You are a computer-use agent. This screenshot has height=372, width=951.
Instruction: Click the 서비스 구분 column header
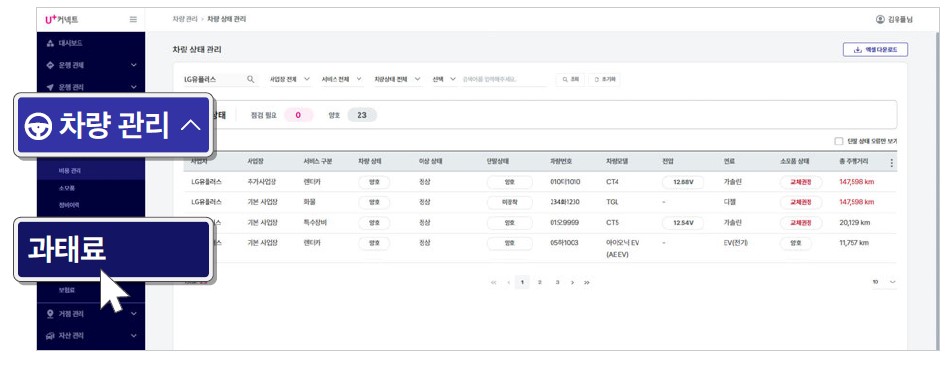[x=318, y=162]
